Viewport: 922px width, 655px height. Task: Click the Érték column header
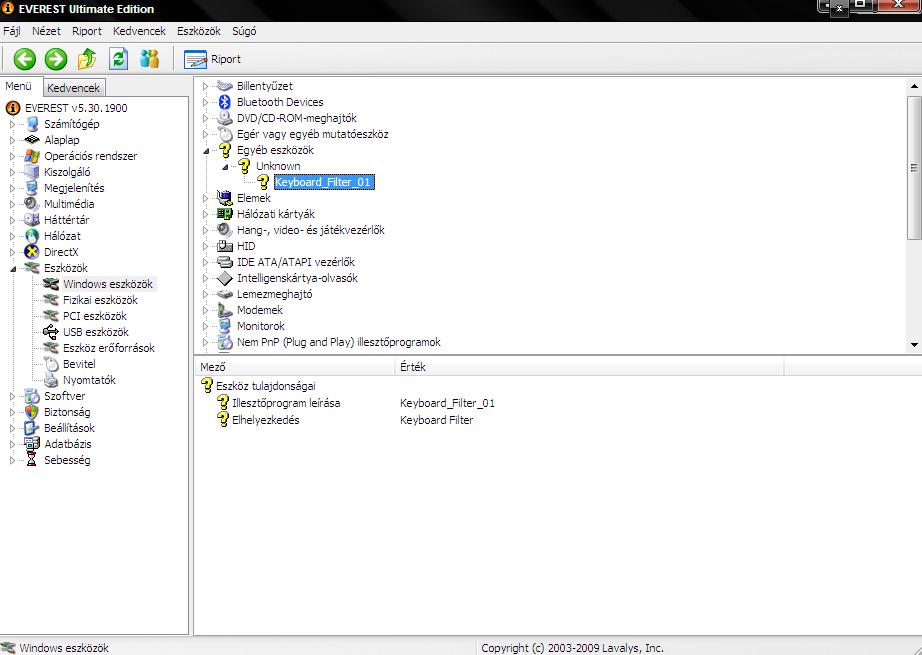coord(590,367)
